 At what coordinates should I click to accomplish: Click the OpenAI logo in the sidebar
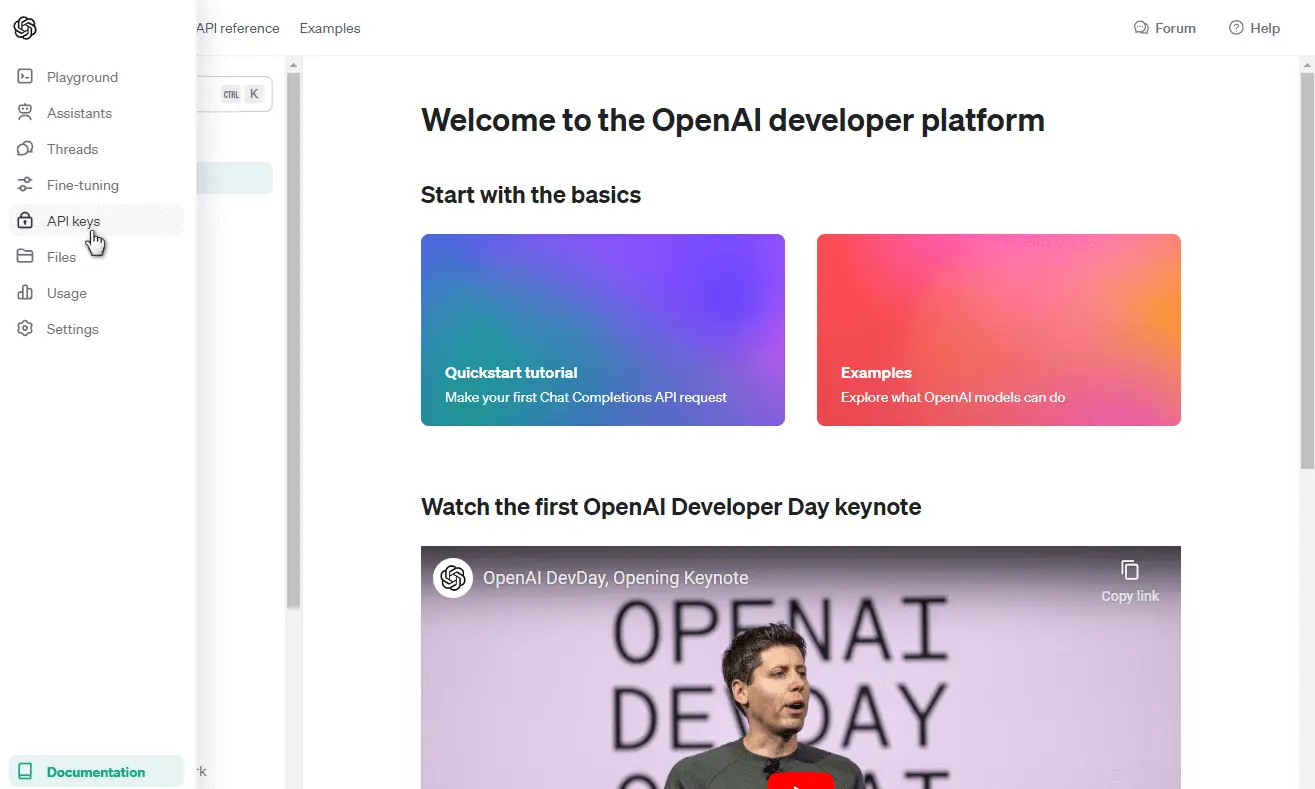25,28
